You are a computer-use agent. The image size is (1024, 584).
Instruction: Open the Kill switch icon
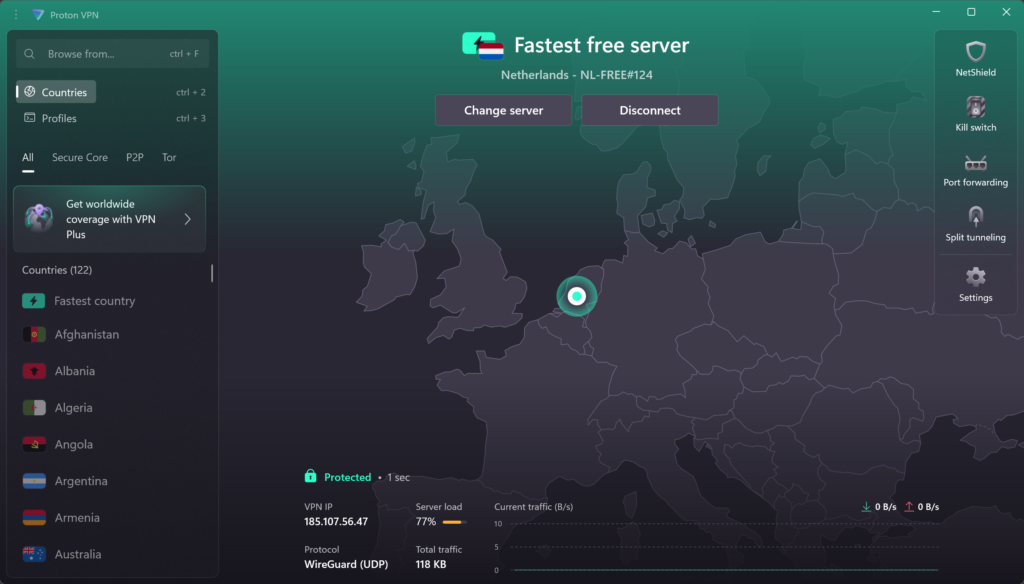coord(975,106)
